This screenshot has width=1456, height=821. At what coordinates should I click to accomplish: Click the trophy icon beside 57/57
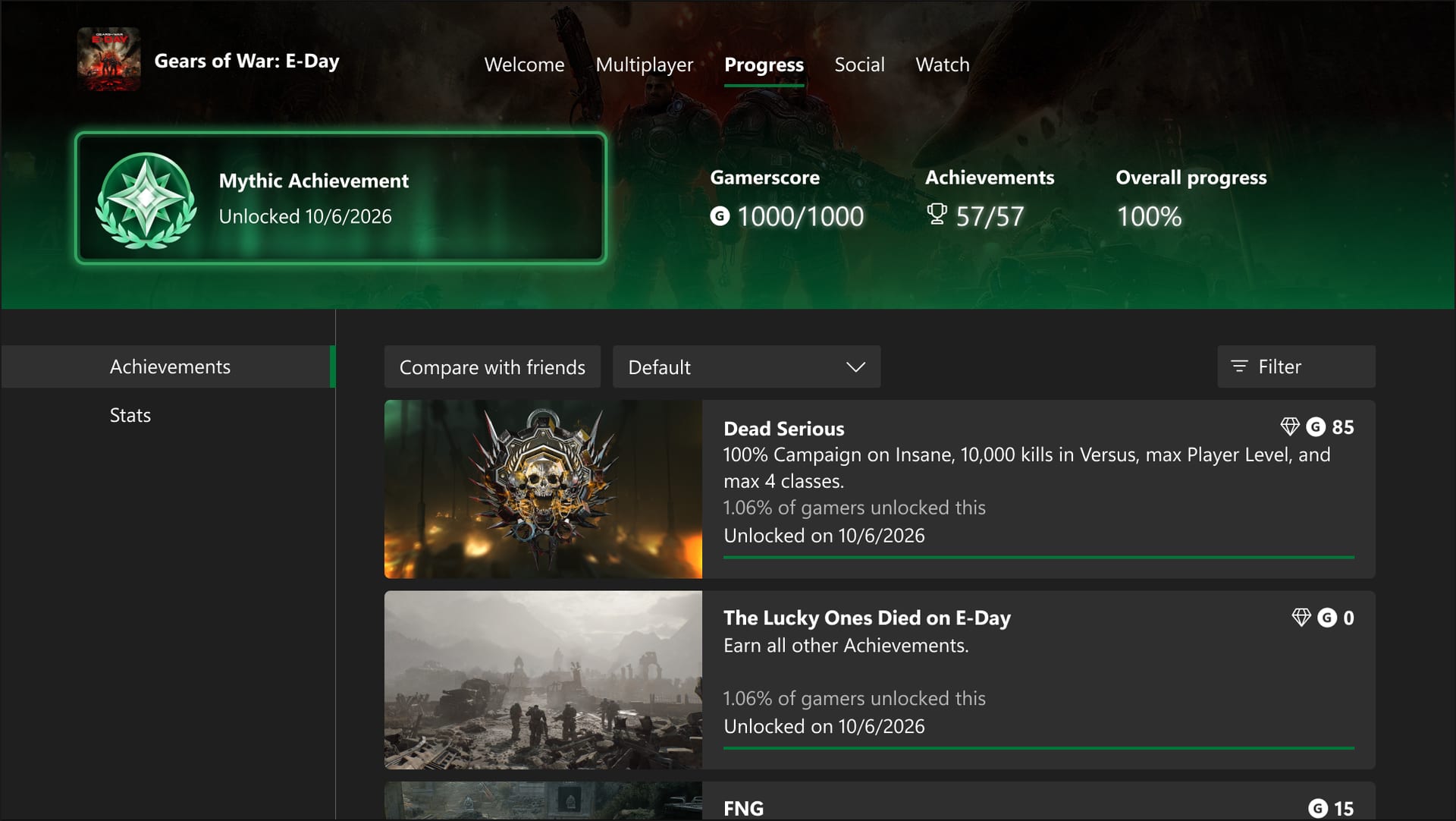937,215
